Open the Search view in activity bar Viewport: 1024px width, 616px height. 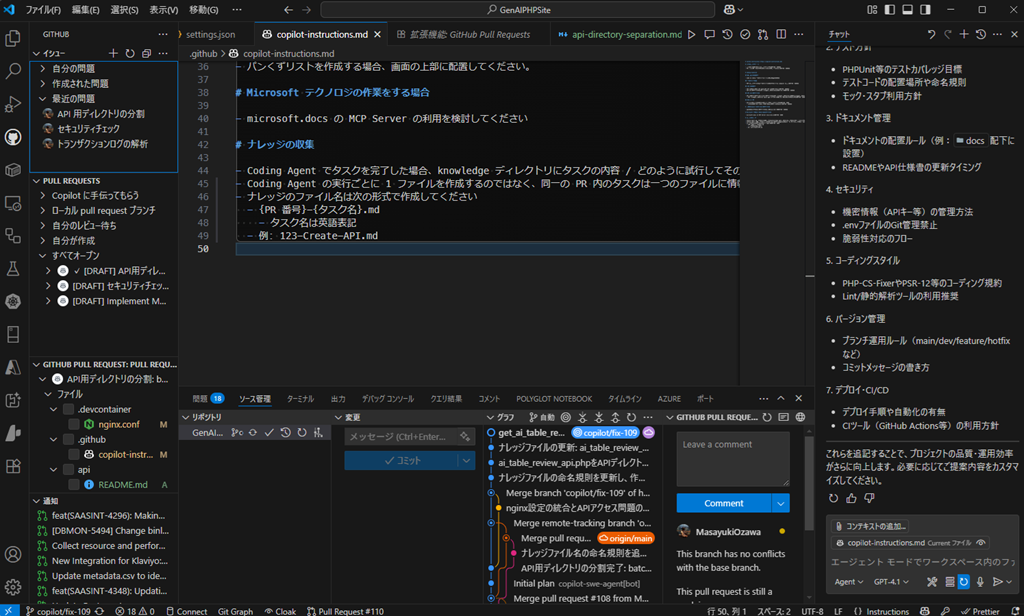(x=13, y=71)
